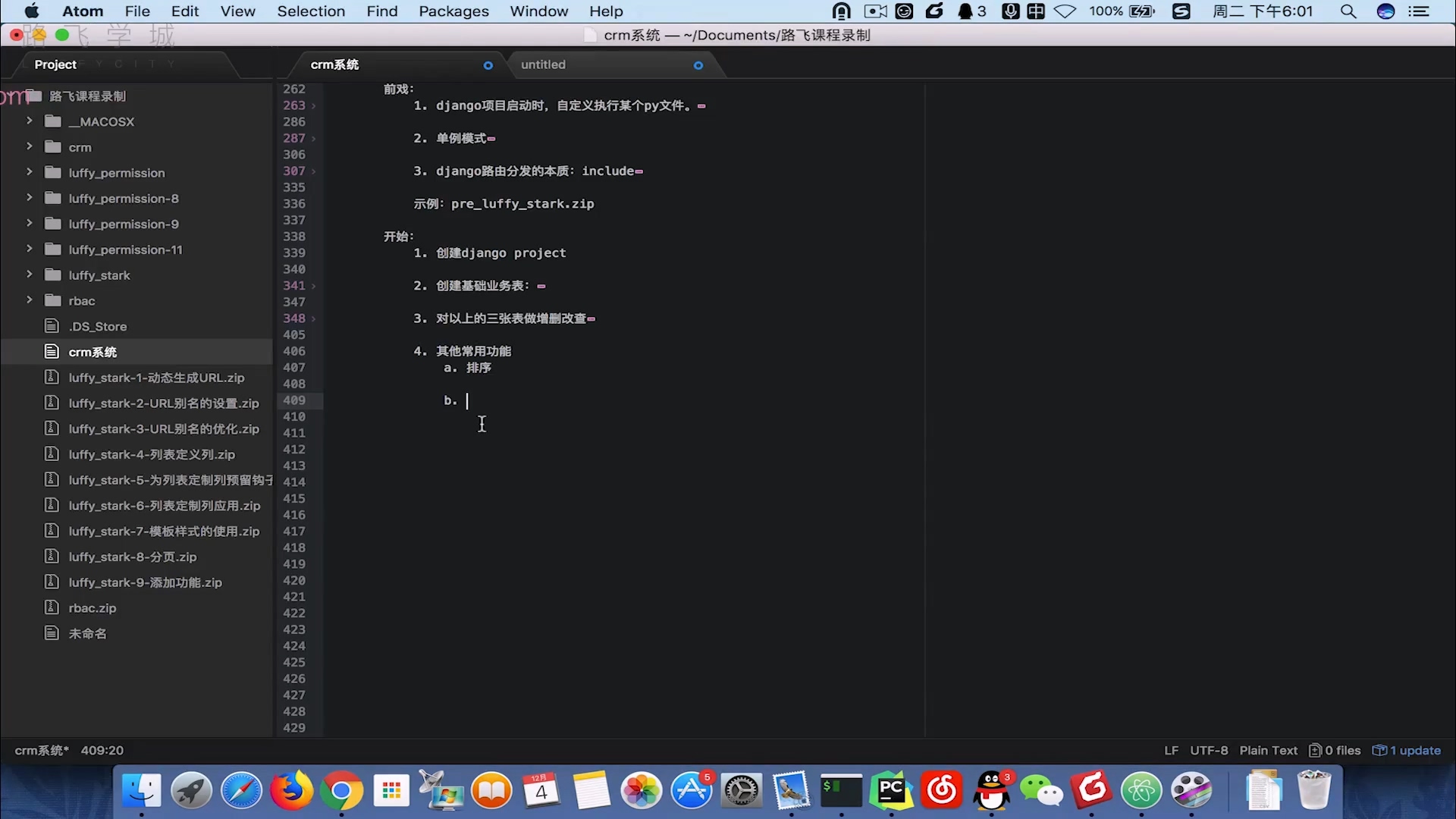
Task: Open System Preferences gear in dock
Action: tap(742, 791)
